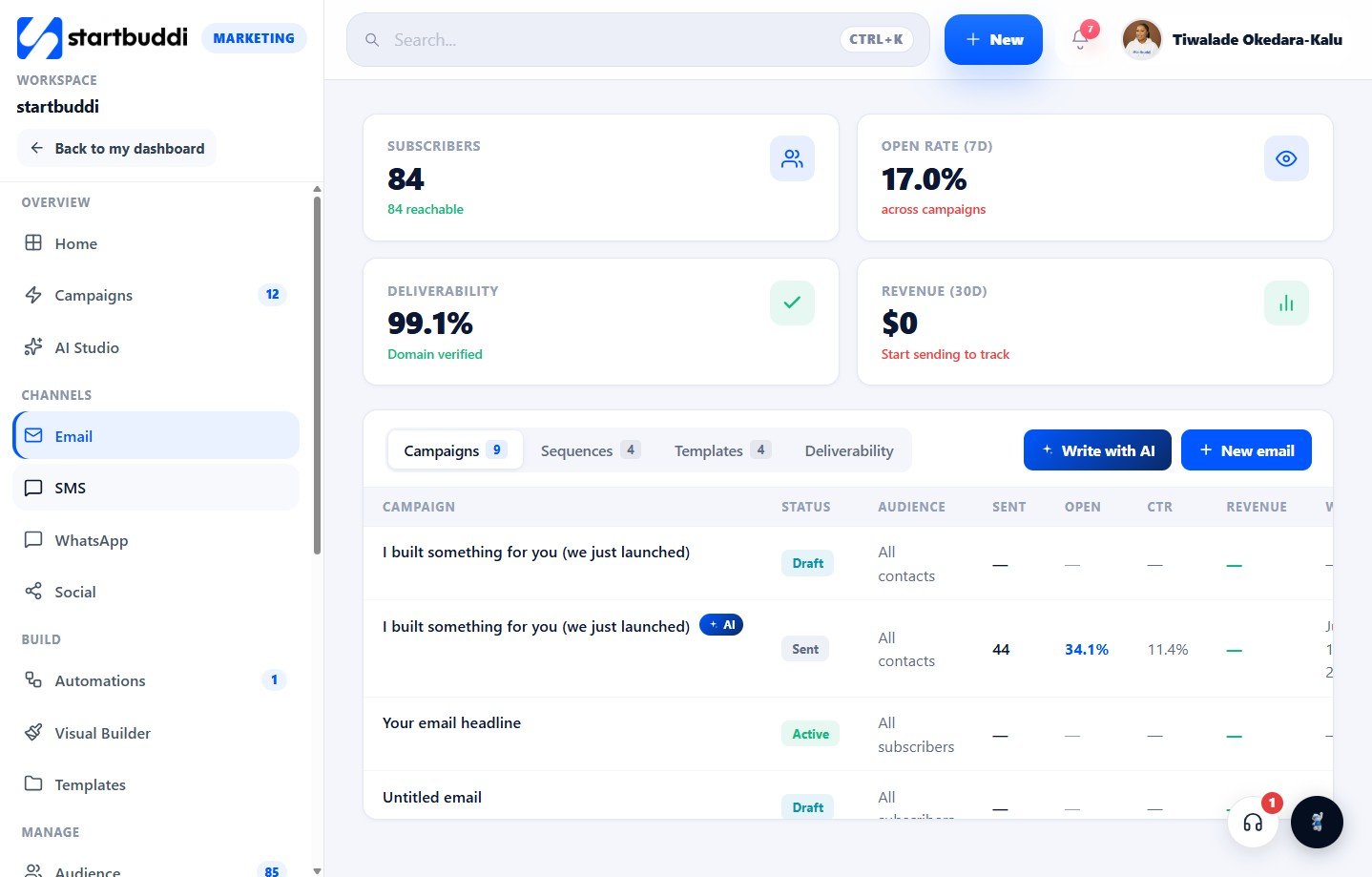Click the REVENUE column header
Viewport: 1372px width, 877px height.
coord(1256,507)
